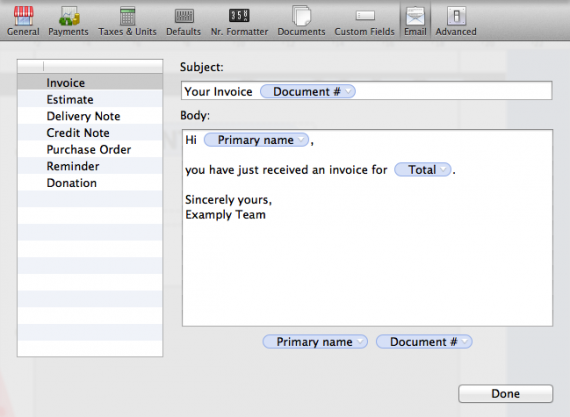Open the Advanced switch icon
The width and height of the screenshot is (570, 417).
(456, 16)
